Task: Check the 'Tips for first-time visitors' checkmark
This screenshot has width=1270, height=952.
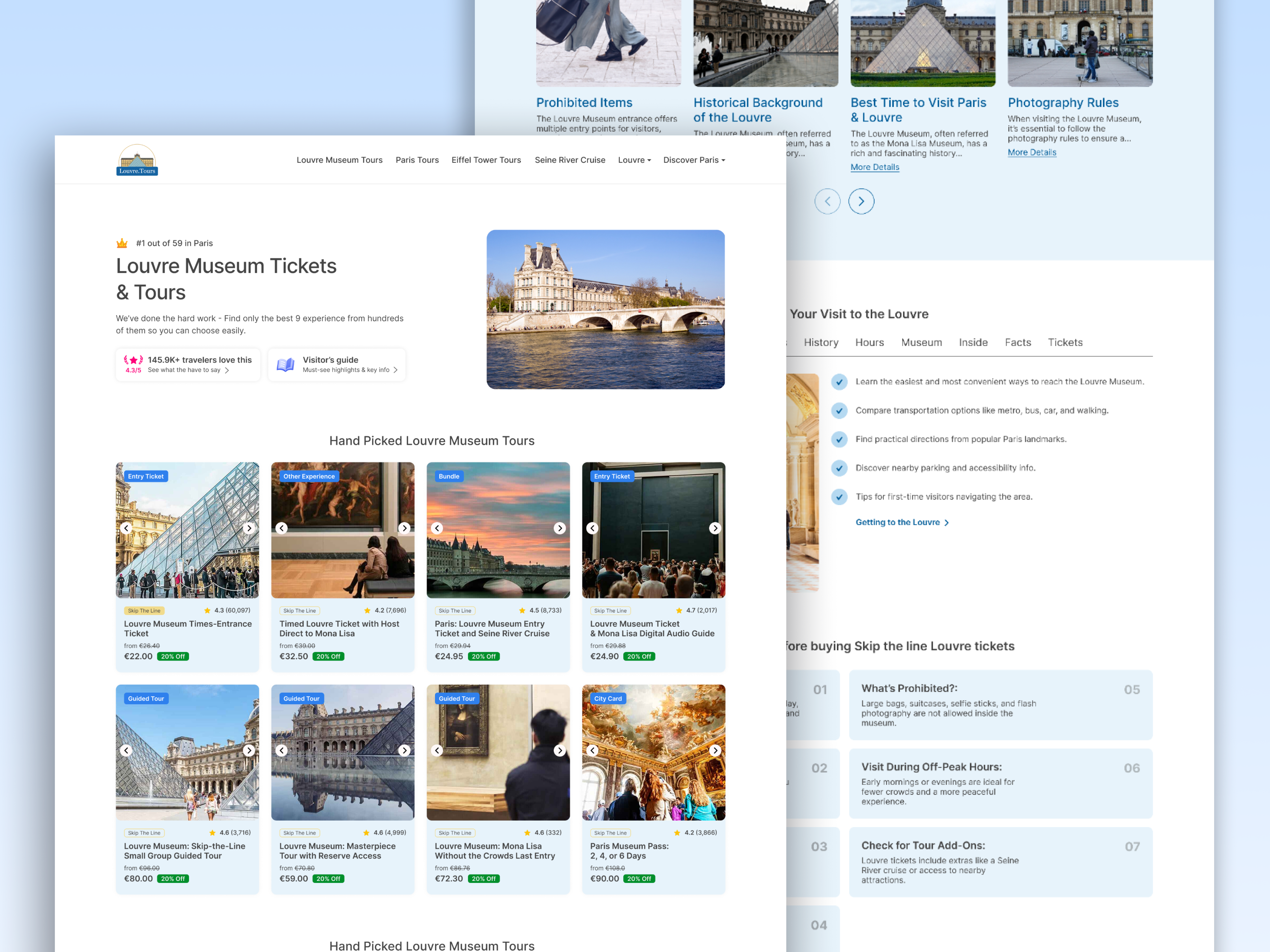Action: tap(840, 497)
